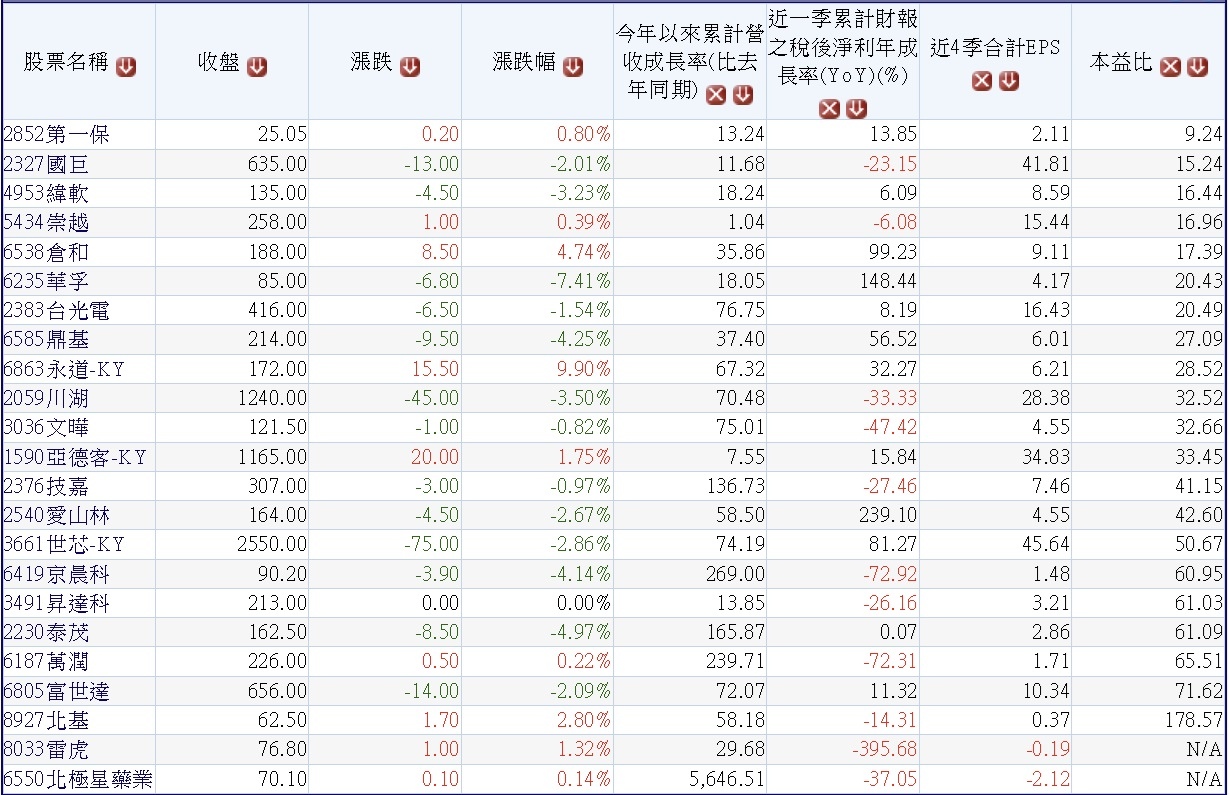Image resolution: width=1229 pixels, height=795 pixels.
Task: Sort 本益比 column arrow icon
Action: (x=1197, y=67)
